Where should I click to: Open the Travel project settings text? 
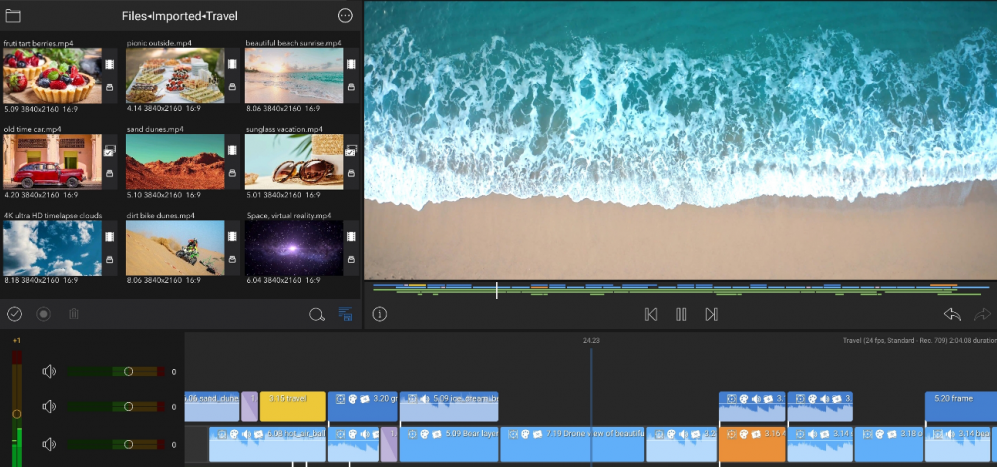point(918,341)
